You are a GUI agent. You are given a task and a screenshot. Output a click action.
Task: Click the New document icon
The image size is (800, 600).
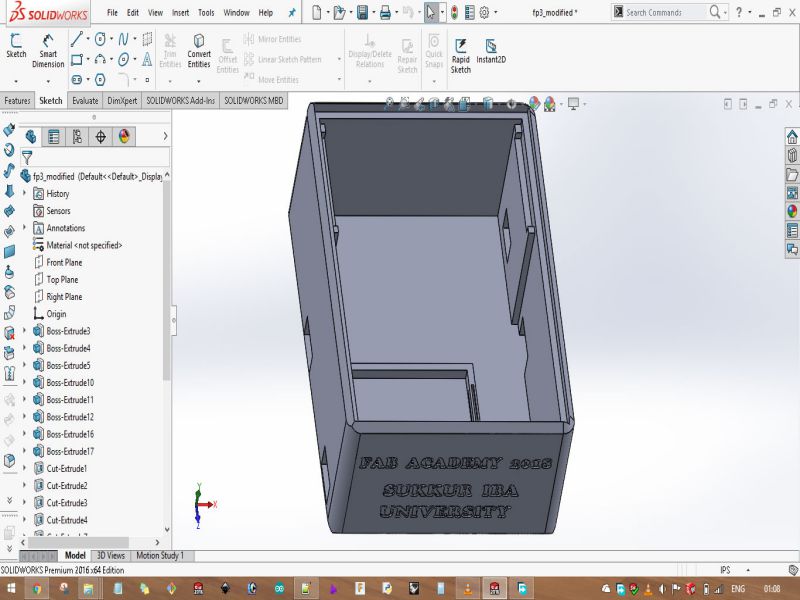(317, 13)
